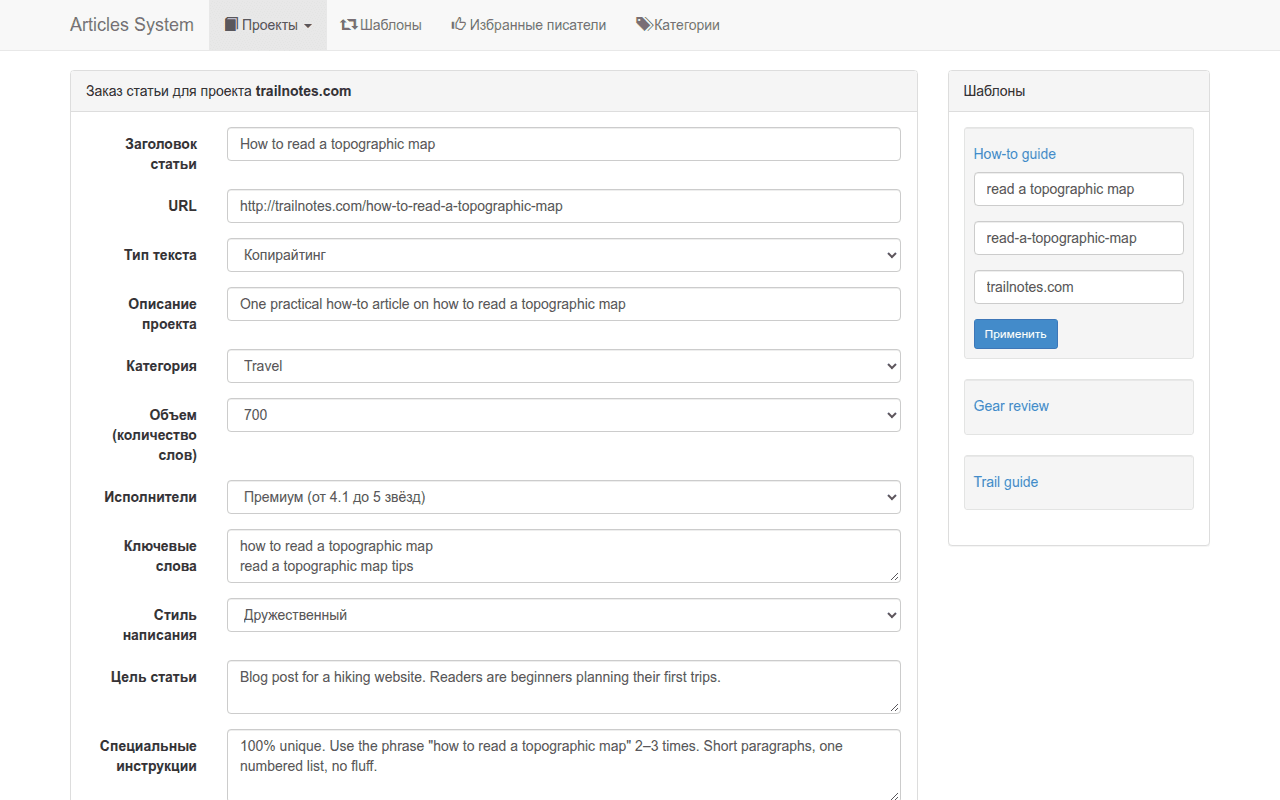Select the How-to guide template link
Image resolution: width=1280 pixels, height=800 pixels.
[x=1015, y=154]
